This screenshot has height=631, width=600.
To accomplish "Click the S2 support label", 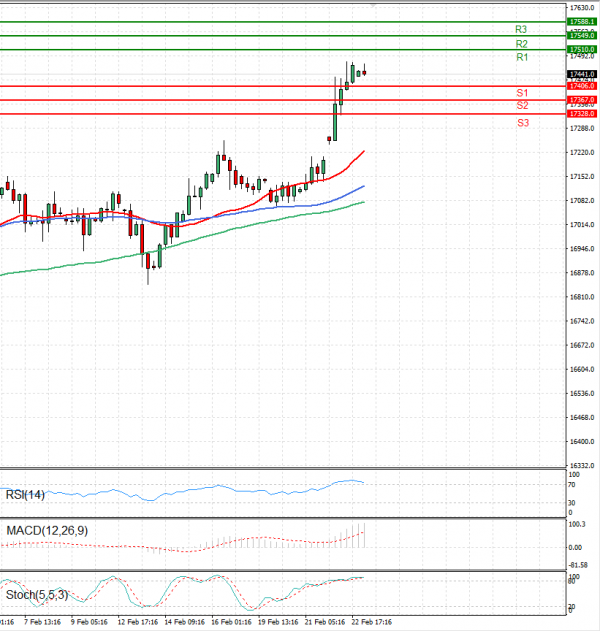I will 522,105.
